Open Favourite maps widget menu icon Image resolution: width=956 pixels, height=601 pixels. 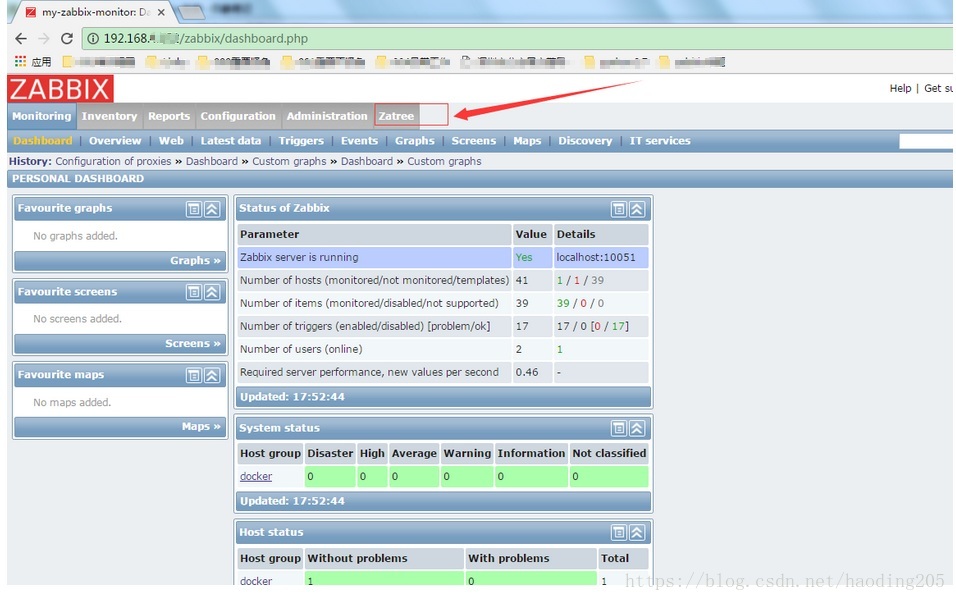pos(194,375)
